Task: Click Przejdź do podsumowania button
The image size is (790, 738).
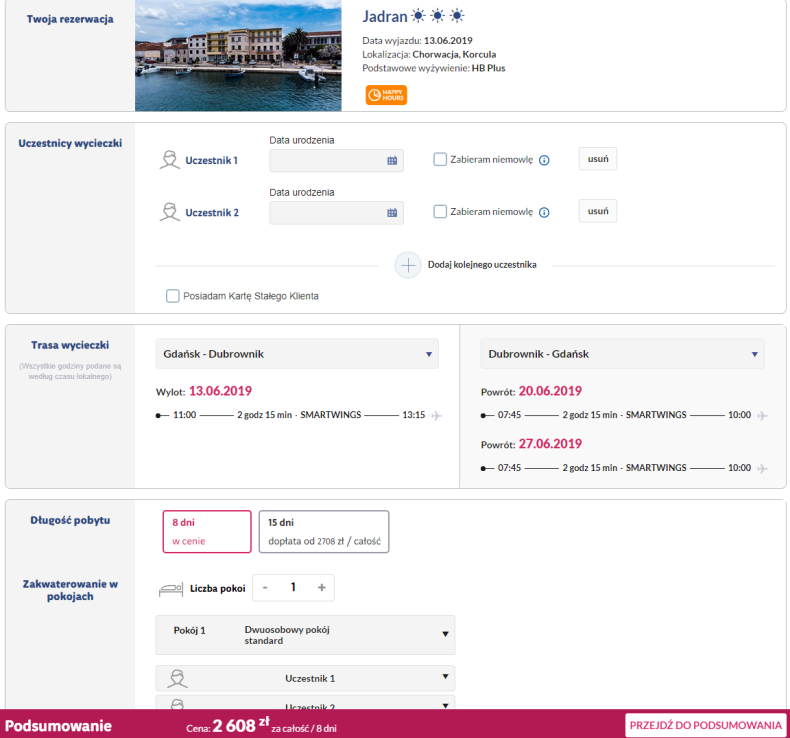Action: click(705, 725)
